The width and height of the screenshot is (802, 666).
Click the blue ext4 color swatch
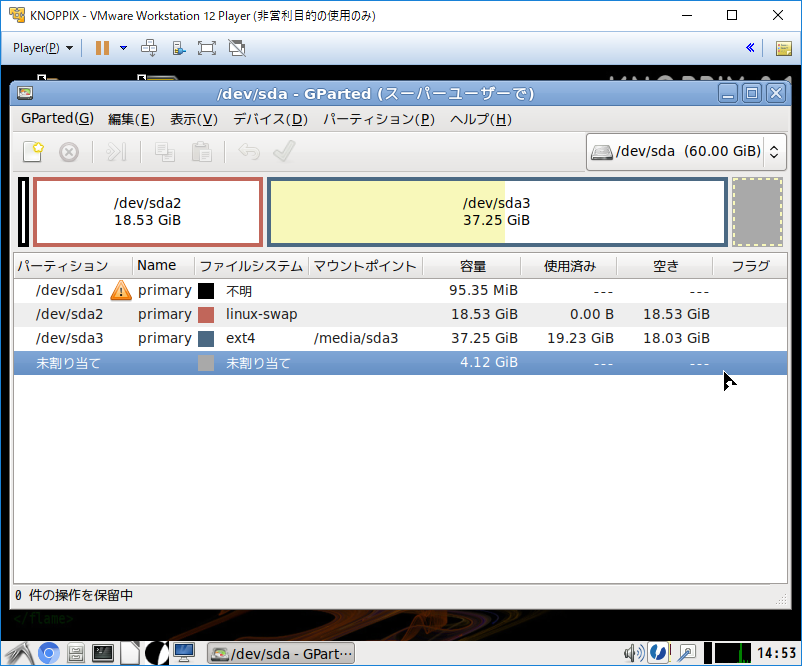206,339
